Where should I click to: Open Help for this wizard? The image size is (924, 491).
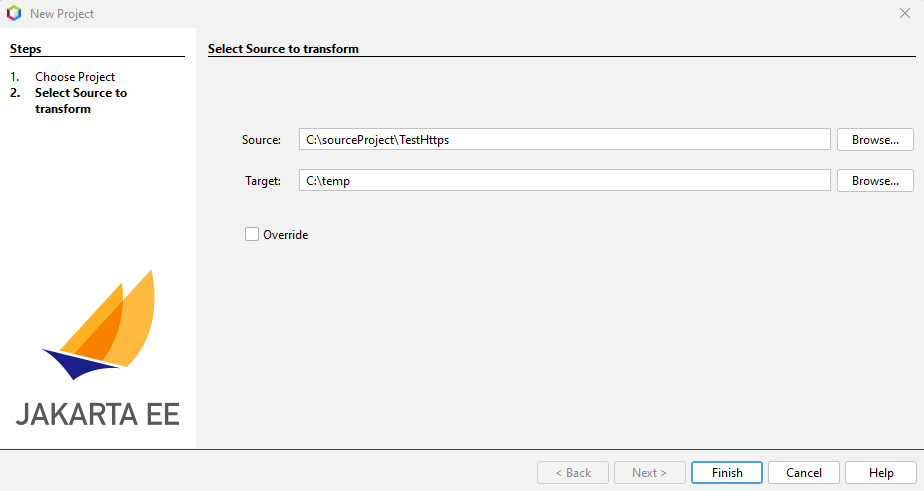click(x=881, y=473)
